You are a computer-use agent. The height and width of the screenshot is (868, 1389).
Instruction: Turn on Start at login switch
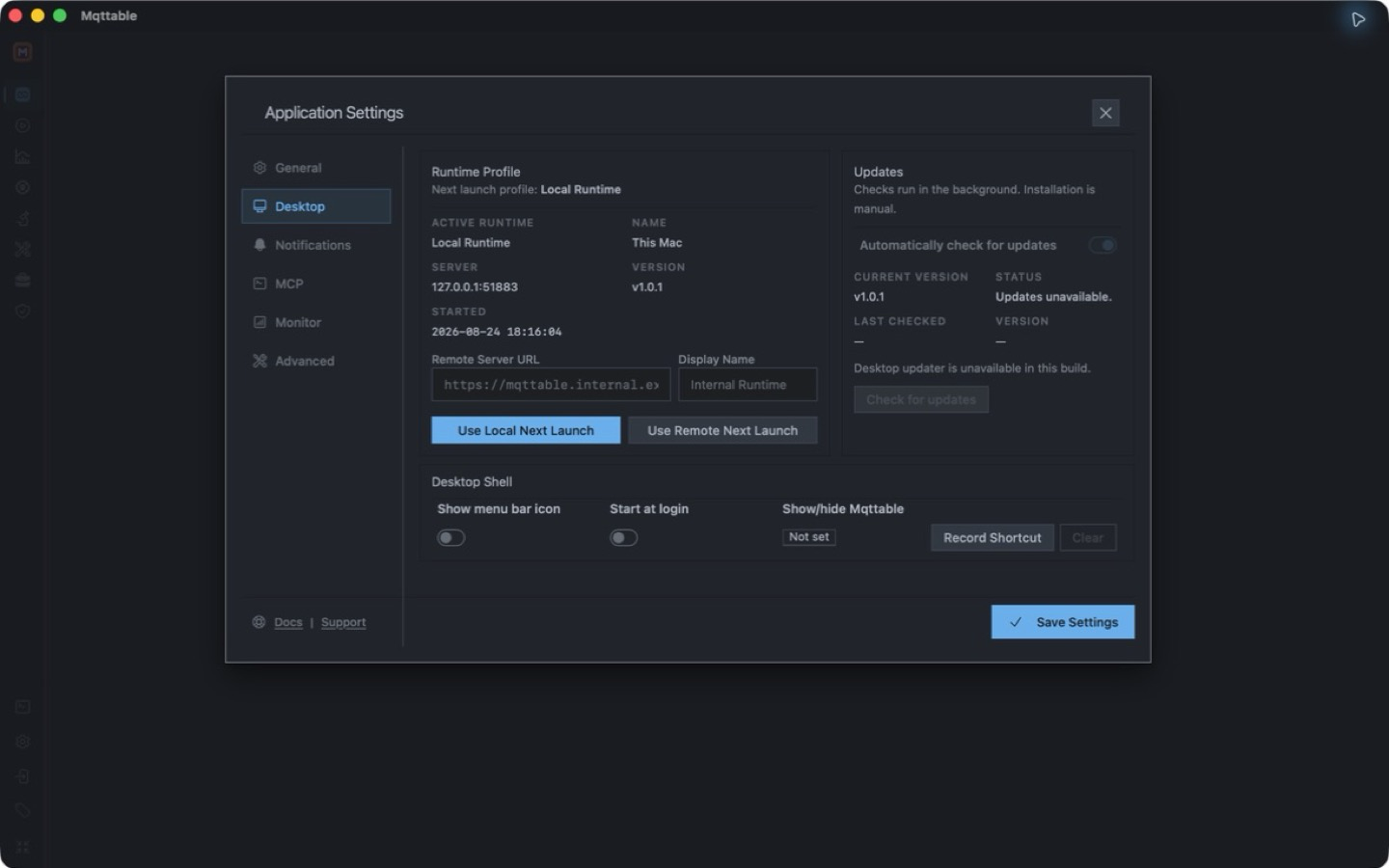[623, 537]
